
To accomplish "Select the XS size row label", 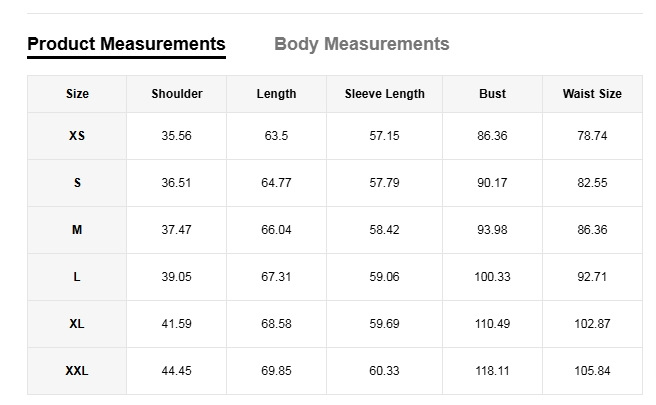I will click(x=77, y=136).
